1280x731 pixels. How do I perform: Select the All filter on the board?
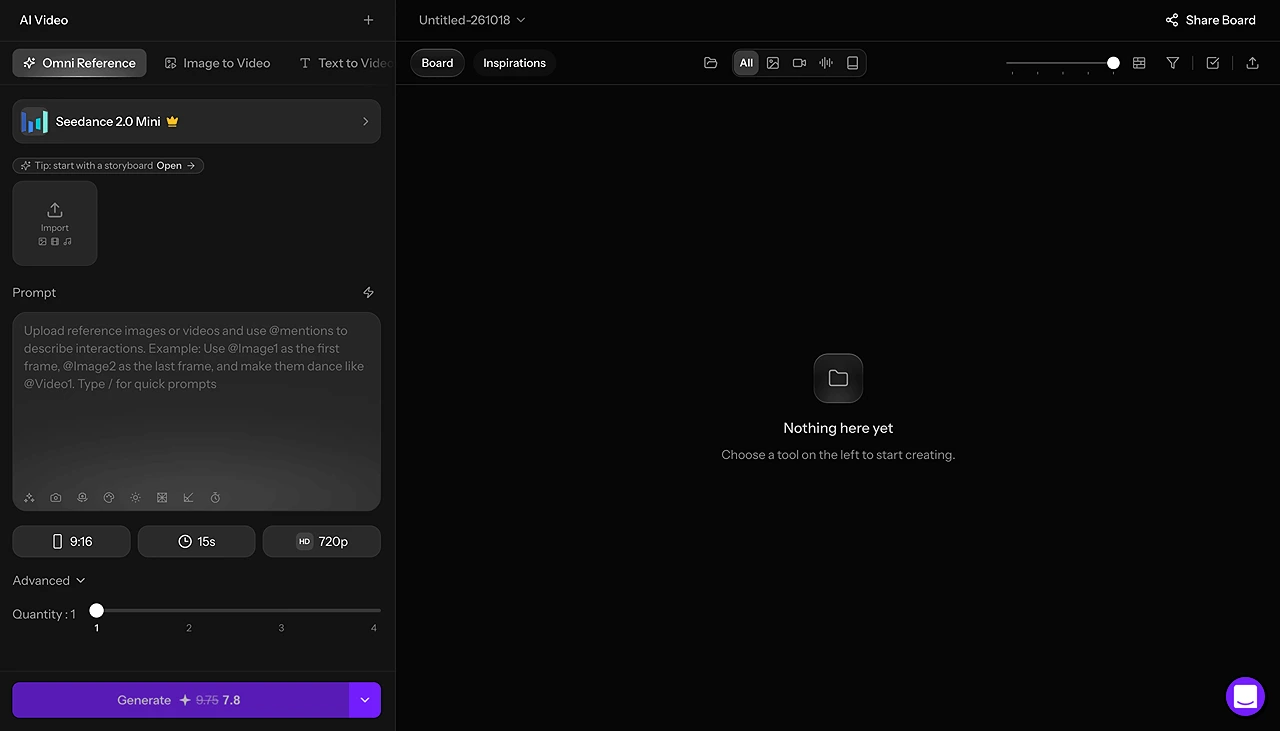coord(746,63)
